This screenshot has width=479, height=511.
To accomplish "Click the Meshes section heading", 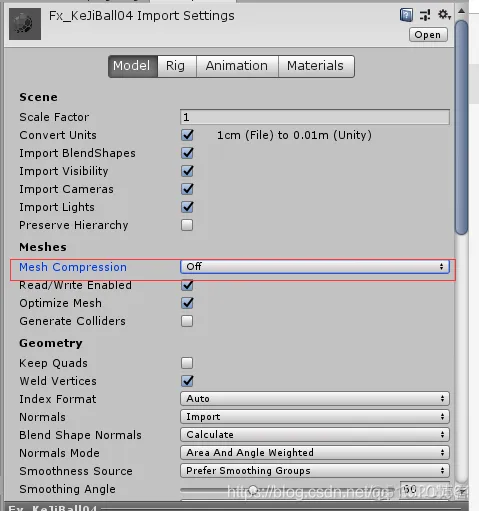I will click(x=43, y=247).
